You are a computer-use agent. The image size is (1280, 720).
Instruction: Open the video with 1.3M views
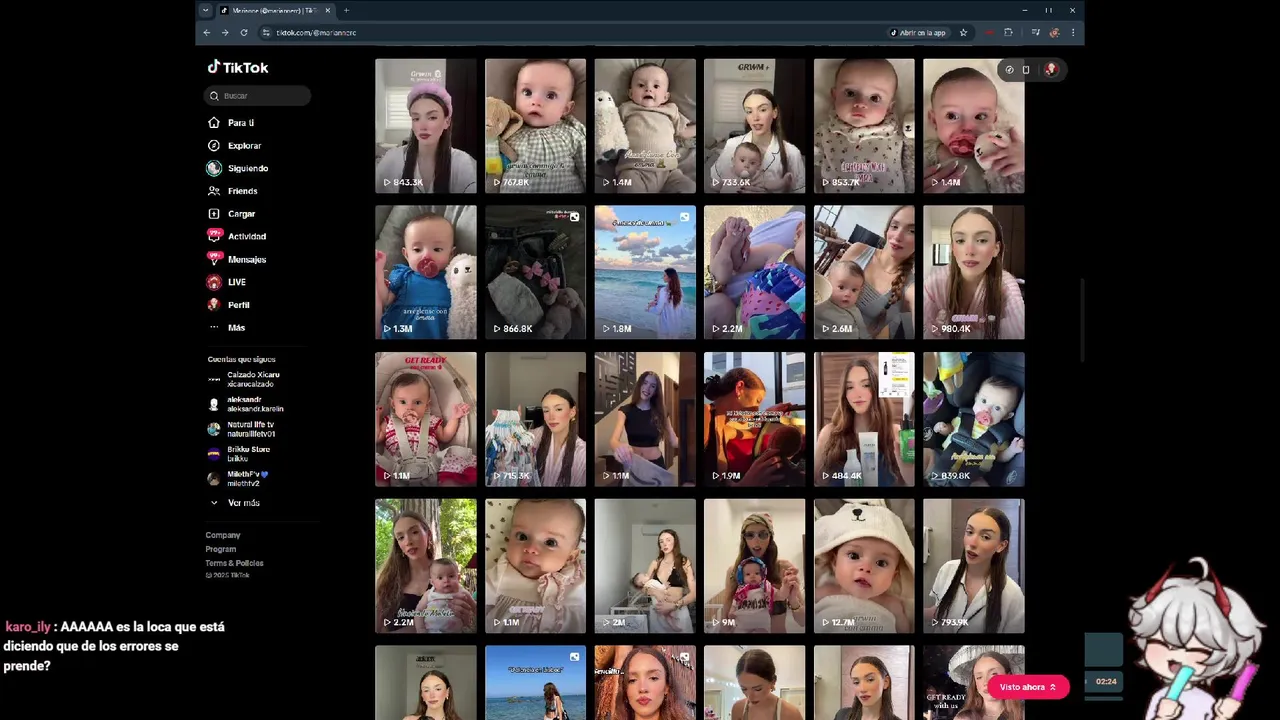pyautogui.click(x=426, y=273)
